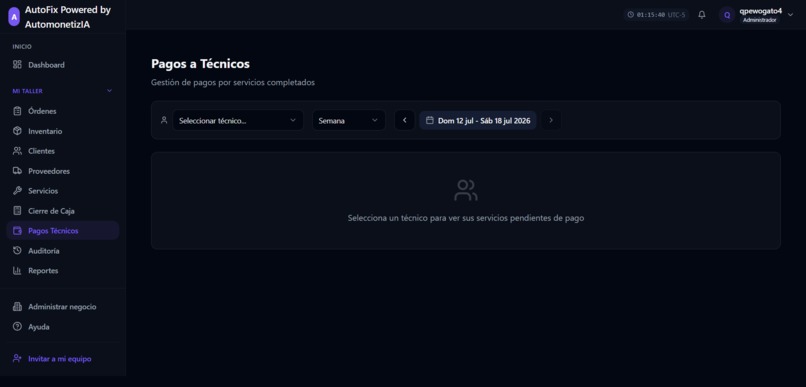Click 'Selecciona un técnico para ver' message
The image size is (806, 387).
[x=466, y=218]
